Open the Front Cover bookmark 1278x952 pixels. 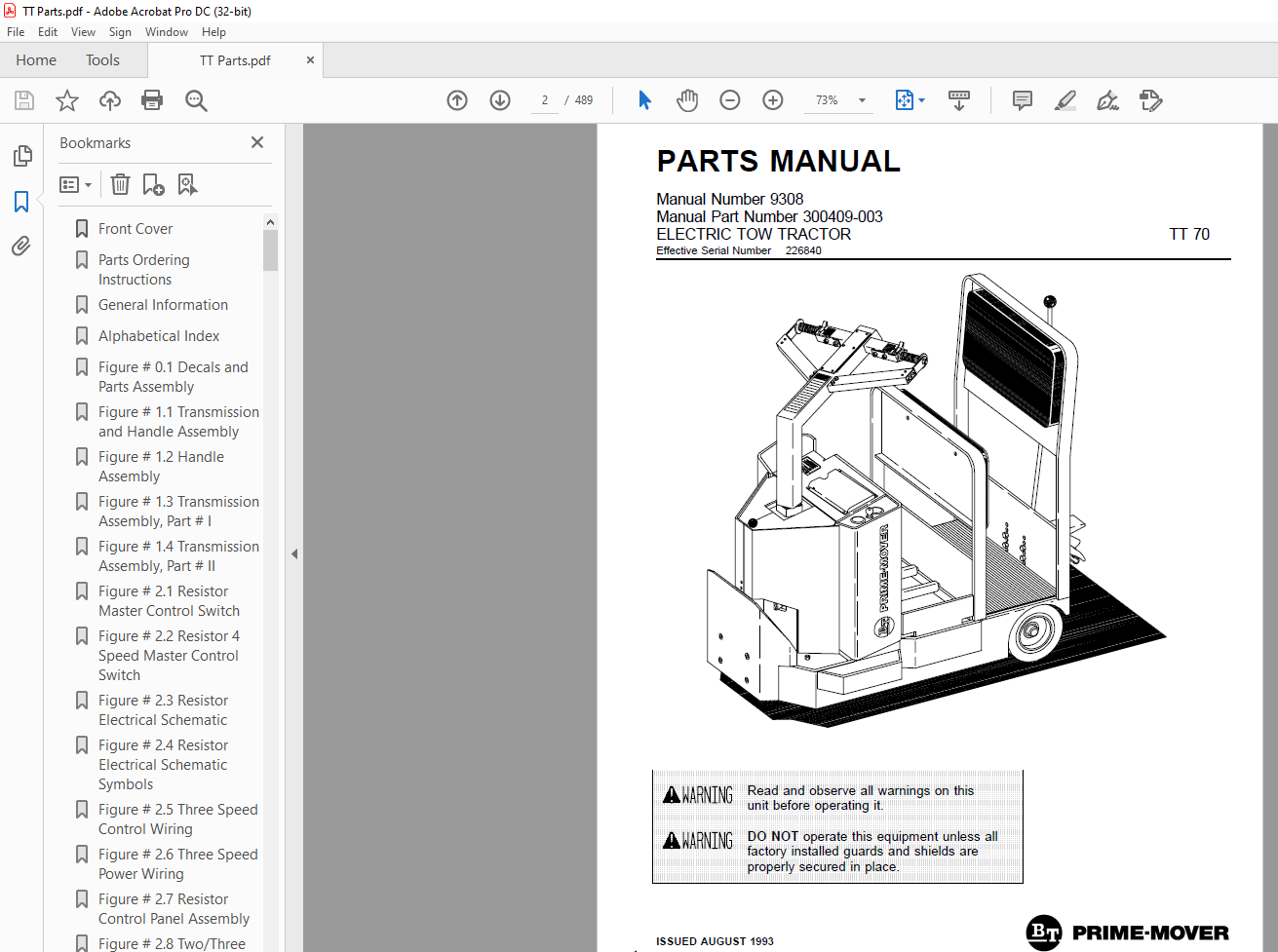pos(136,229)
